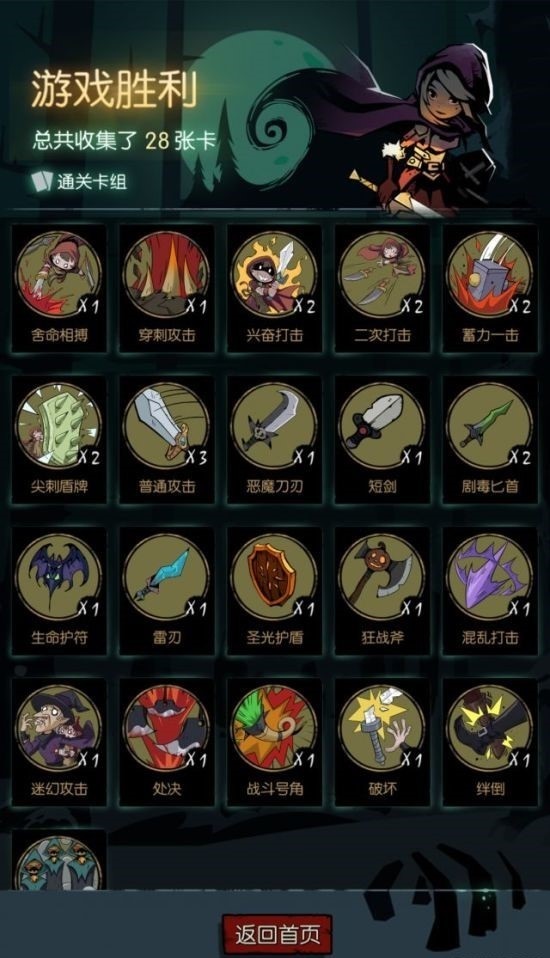Tap the 混乱打击 purple card
The image size is (550, 958).
pyautogui.click(x=490, y=591)
